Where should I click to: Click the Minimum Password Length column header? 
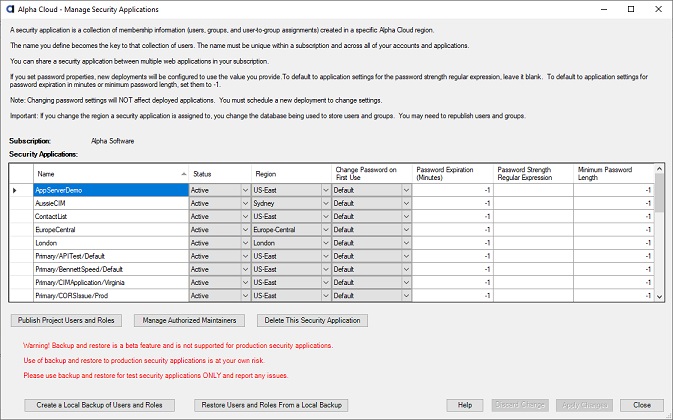(614, 174)
